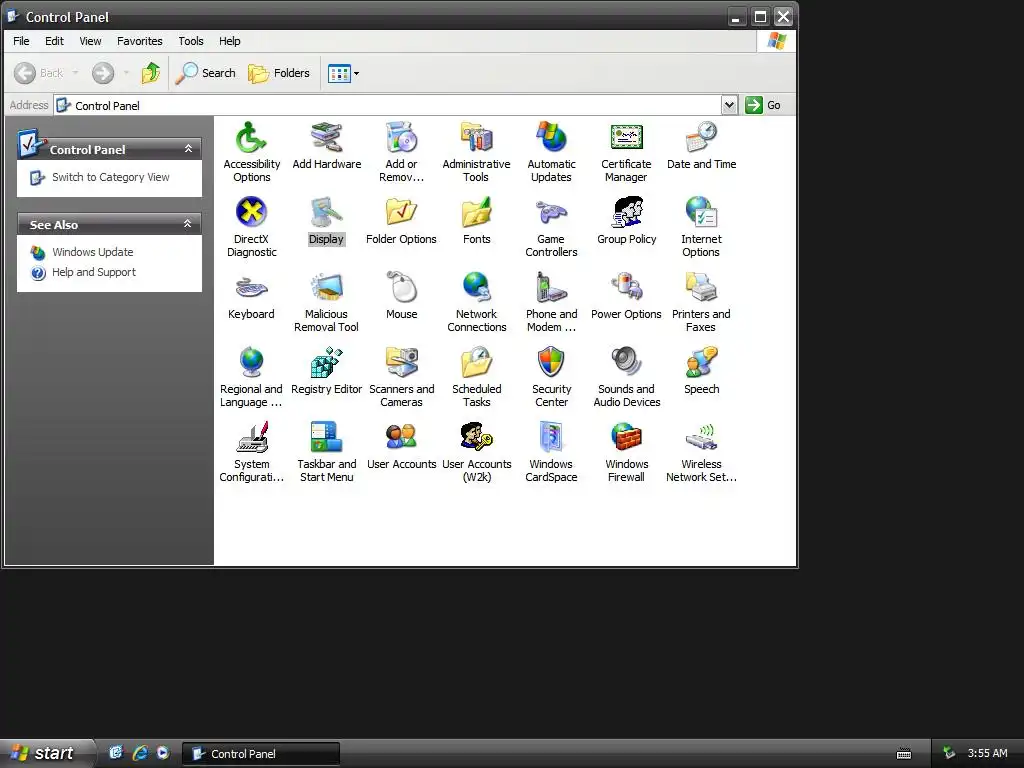
Task: Open System Configuration icon
Action: (251, 438)
